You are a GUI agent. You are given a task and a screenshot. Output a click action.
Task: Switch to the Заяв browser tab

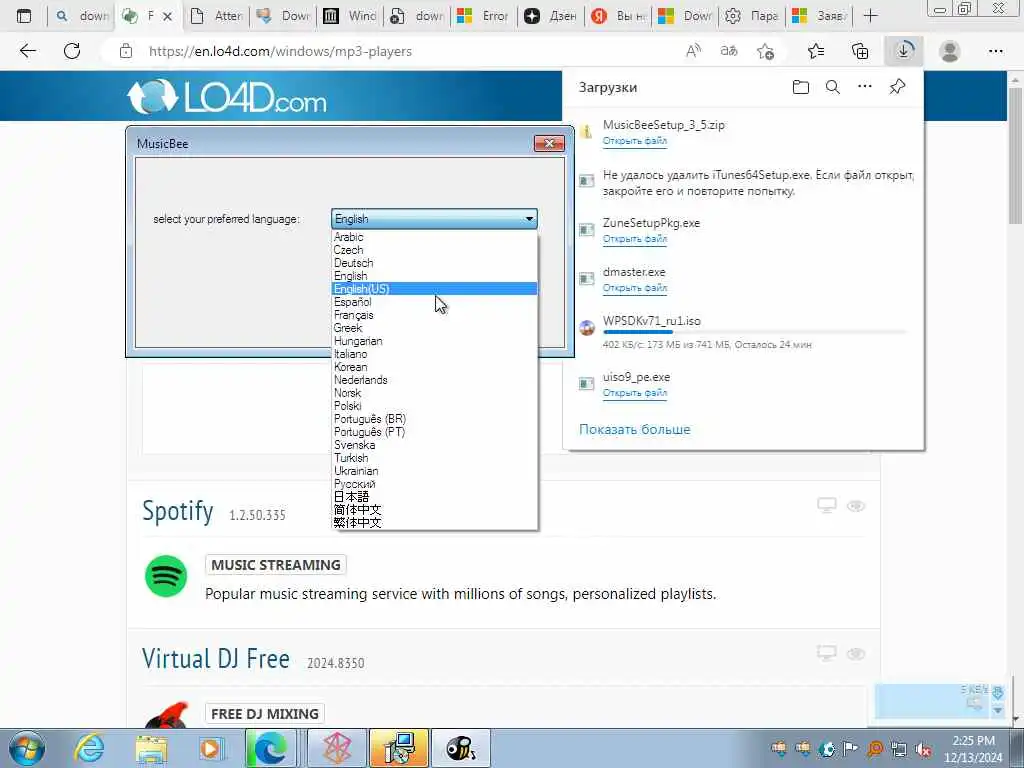[x=818, y=16]
